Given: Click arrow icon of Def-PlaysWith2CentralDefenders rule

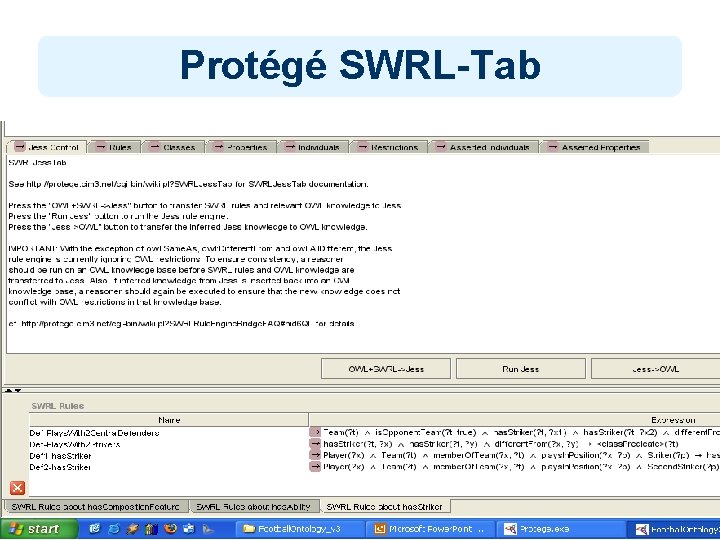Looking at the screenshot, I should pyautogui.click(x=315, y=433).
